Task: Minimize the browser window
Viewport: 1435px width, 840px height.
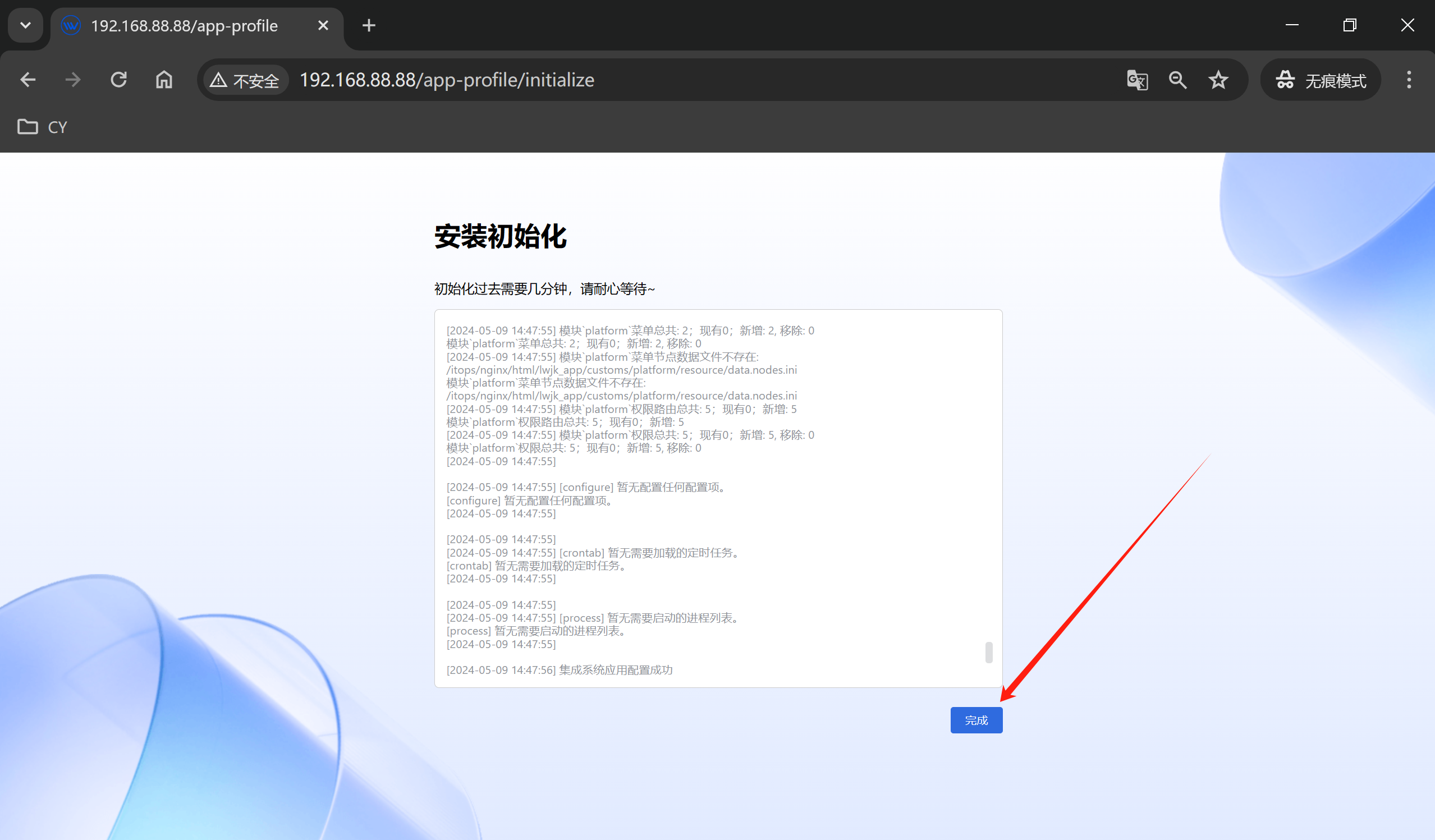Action: pyautogui.click(x=1292, y=25)
